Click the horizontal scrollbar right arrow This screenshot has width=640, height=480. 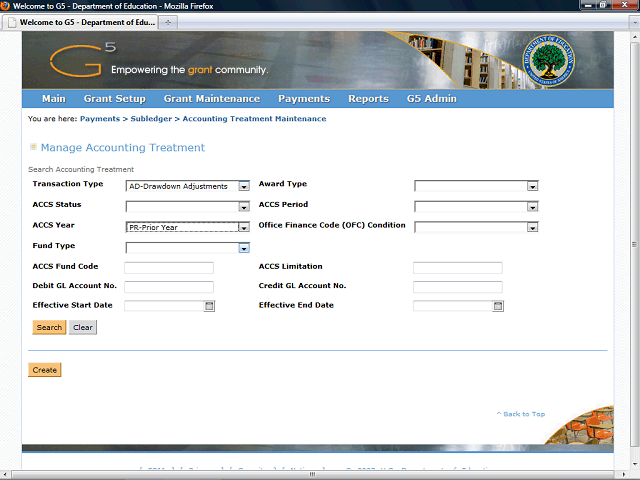coord(624,474)
